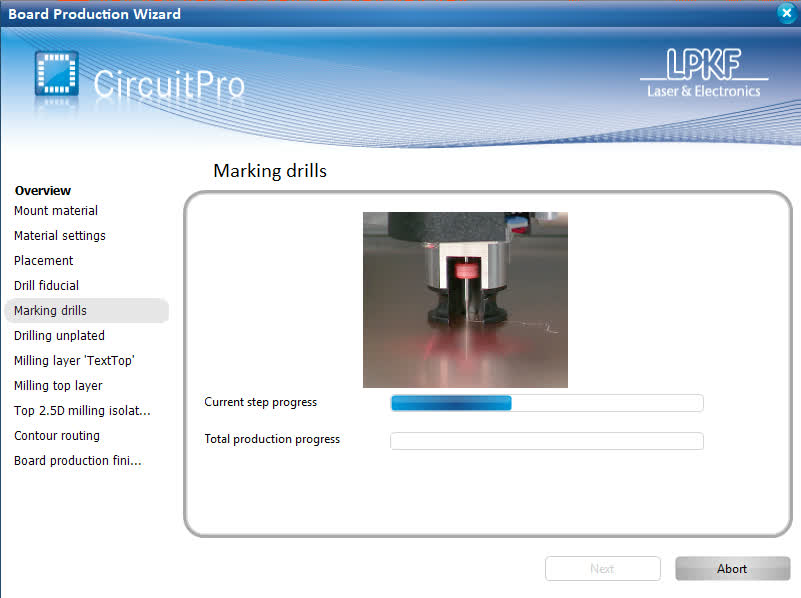Select the Overview step heading
801x598 pixels.
click(43, 190)
